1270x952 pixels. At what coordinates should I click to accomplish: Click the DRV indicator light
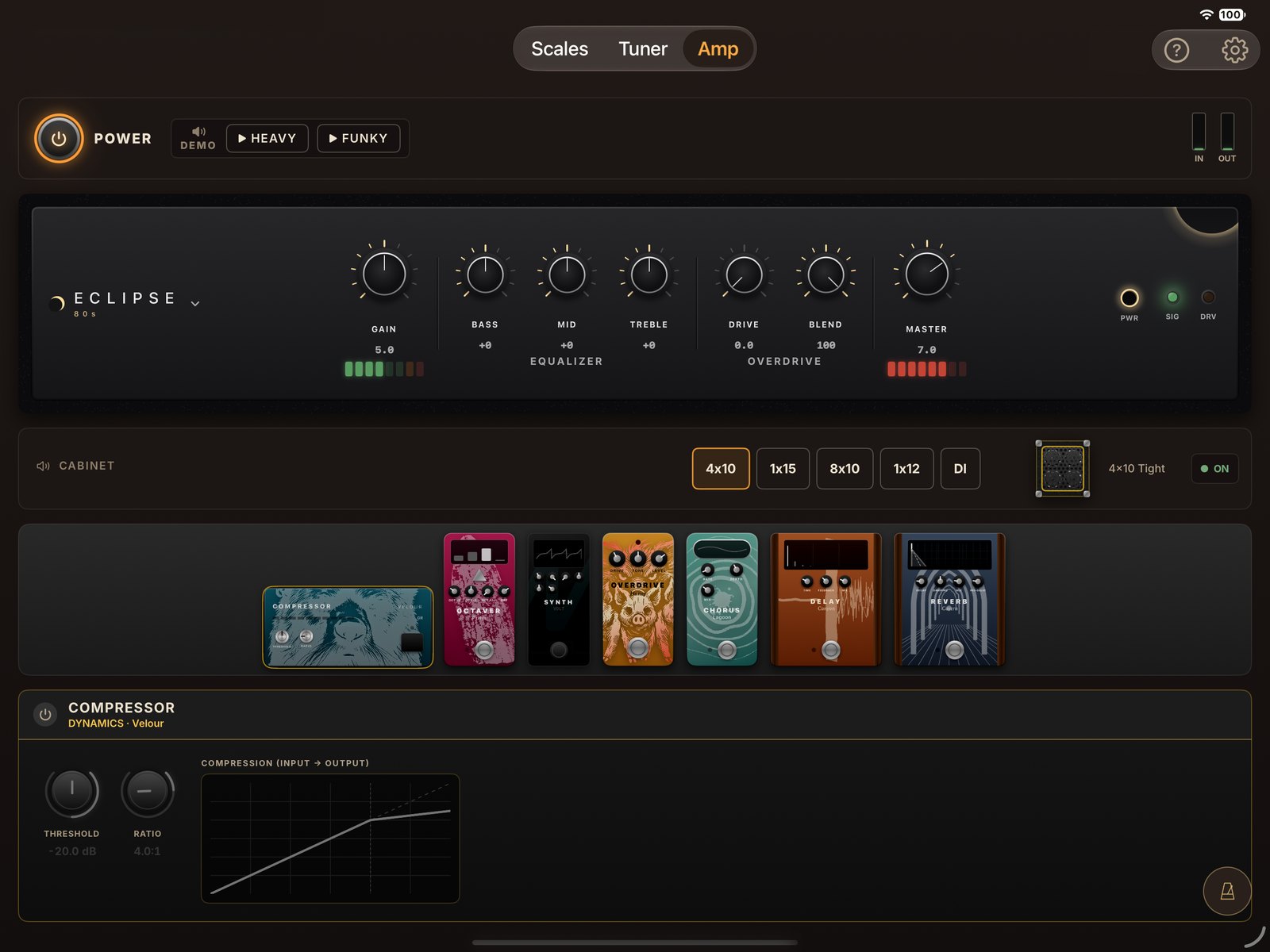coord(1208,297)
